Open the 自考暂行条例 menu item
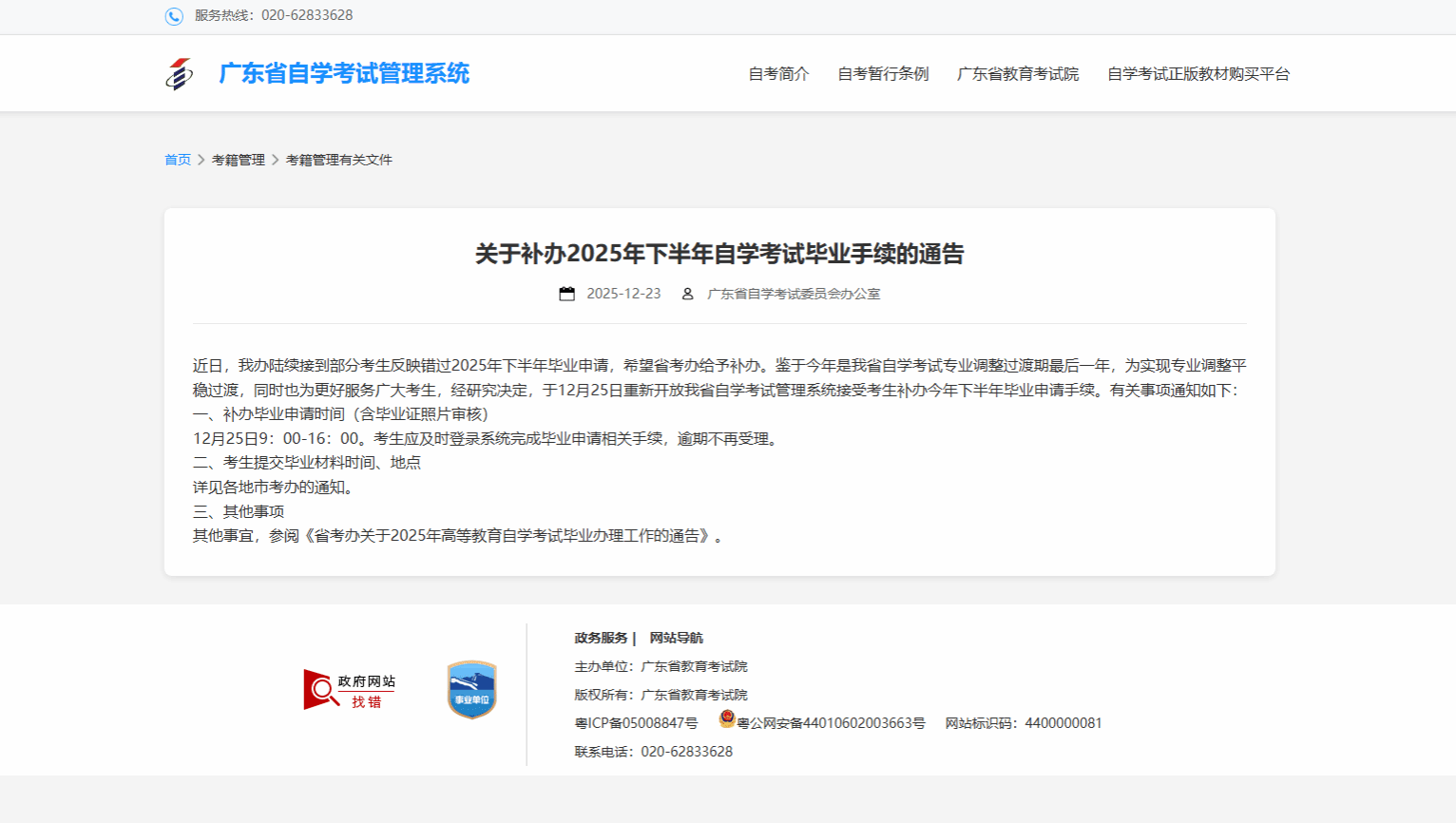This screenshot has width=1456, height=823. click(883, 74)
